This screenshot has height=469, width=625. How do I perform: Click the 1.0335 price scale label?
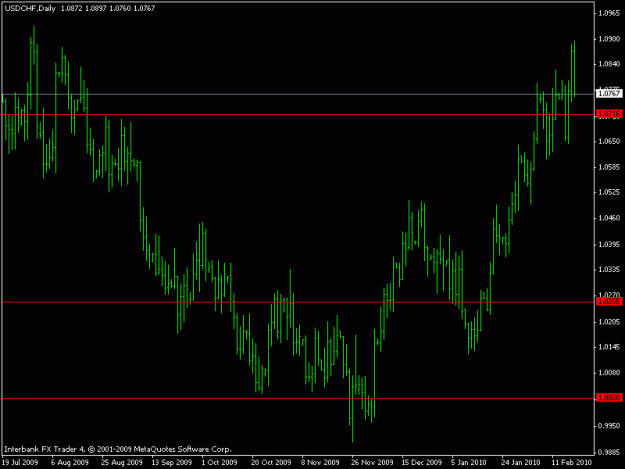[609, 270]
